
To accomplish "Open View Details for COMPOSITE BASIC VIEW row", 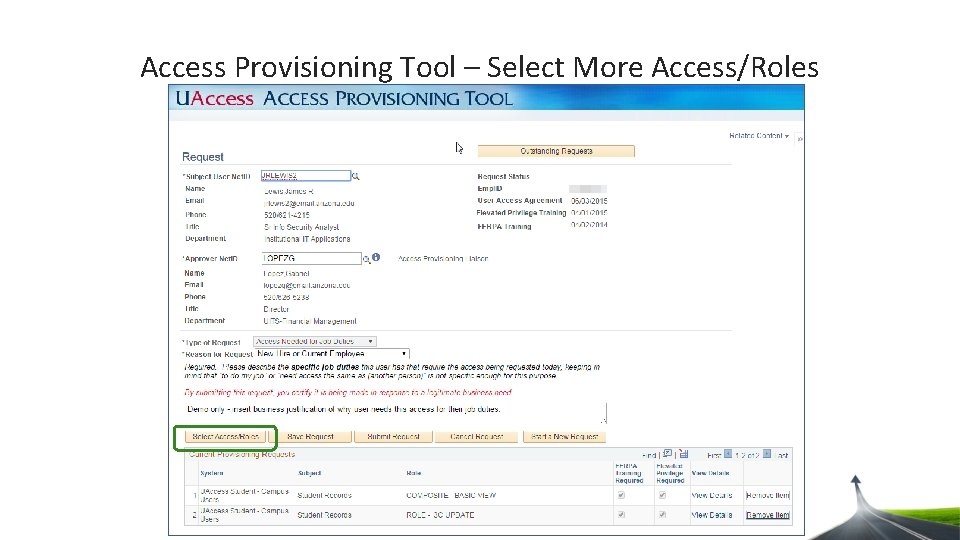I will click(711, 495).
